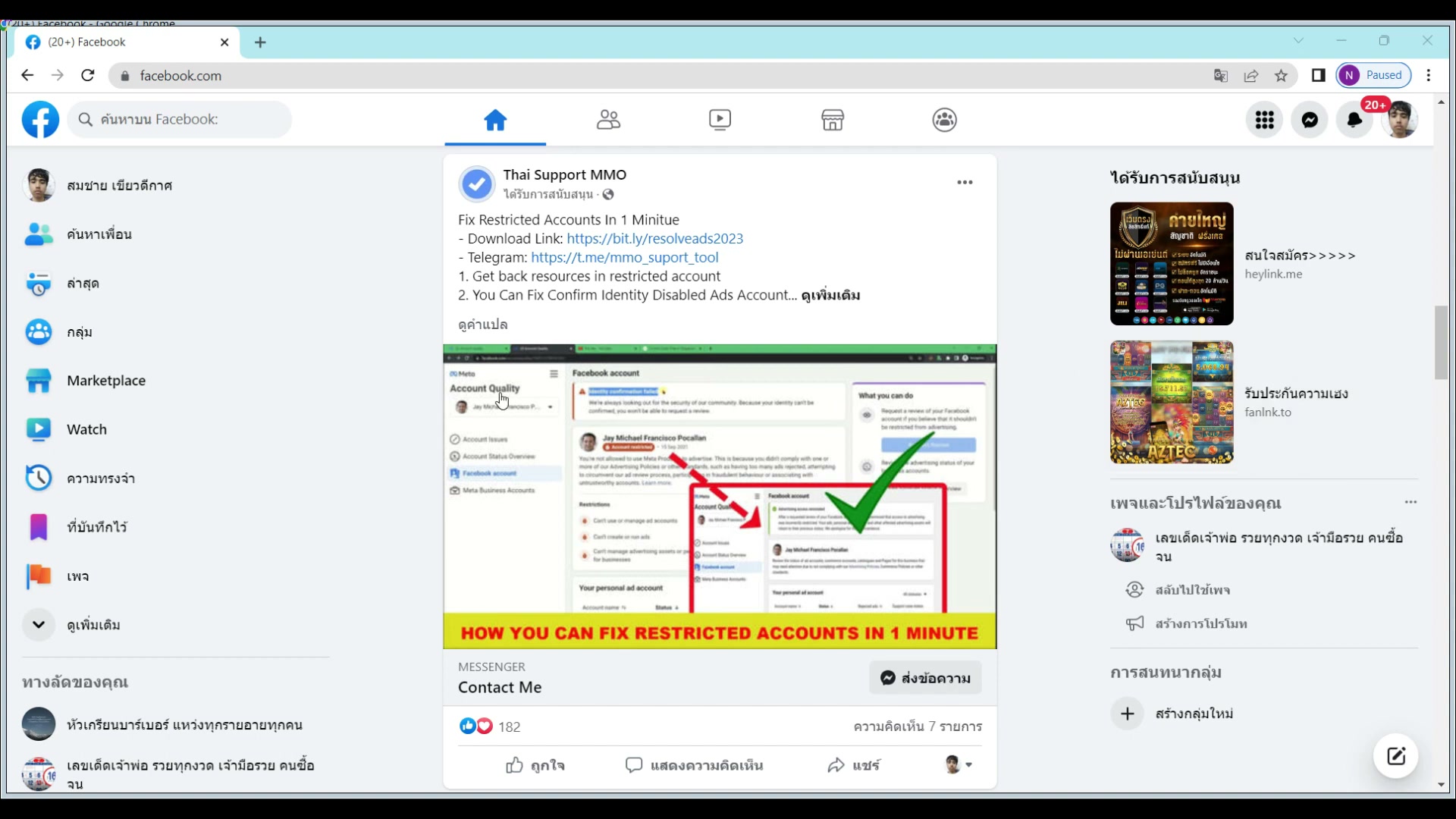Screen dimensions: 1456x819
Task: Open the Marketplace tab in top navigation
Action: click(x=833, y=120)
